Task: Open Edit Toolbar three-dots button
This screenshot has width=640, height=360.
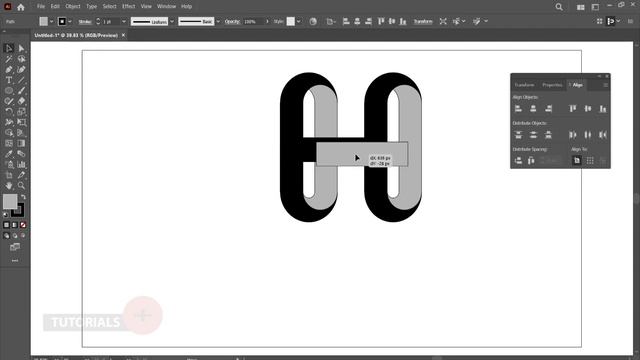Action: pyautogui.click(x=15, y=261)
